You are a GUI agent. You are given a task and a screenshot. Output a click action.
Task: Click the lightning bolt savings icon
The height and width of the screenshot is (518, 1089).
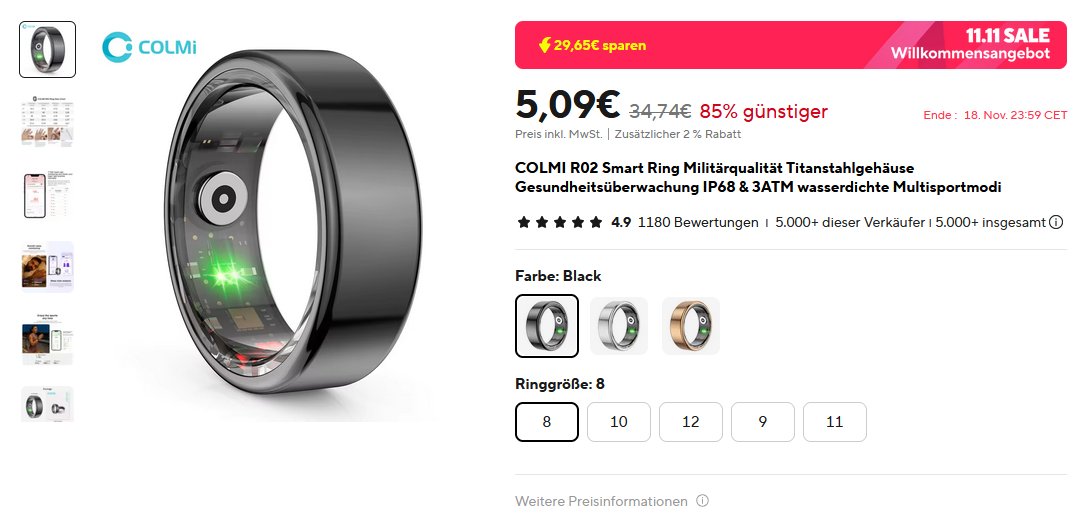pyautogui.click(x=545, y=46)
